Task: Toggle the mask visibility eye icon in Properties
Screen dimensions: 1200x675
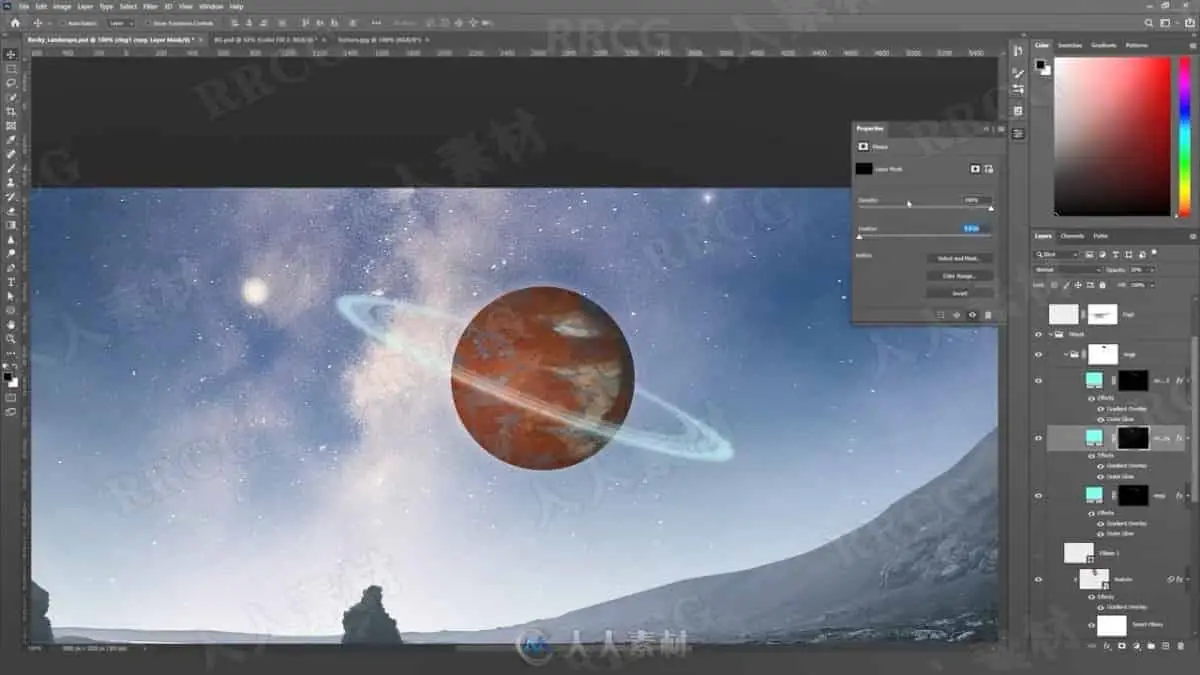Action: coord(972,315)
